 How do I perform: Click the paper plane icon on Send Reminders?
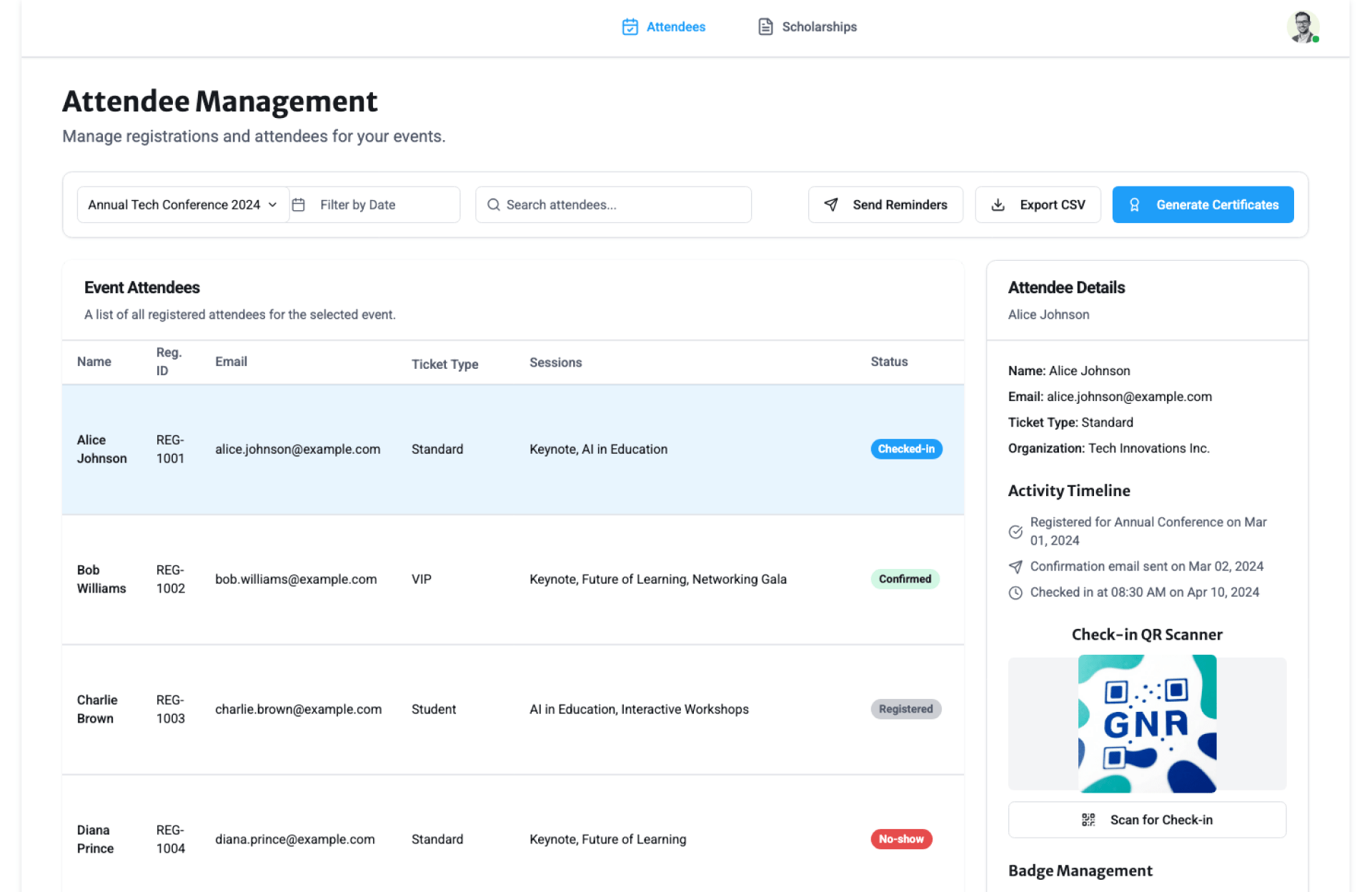831,205
